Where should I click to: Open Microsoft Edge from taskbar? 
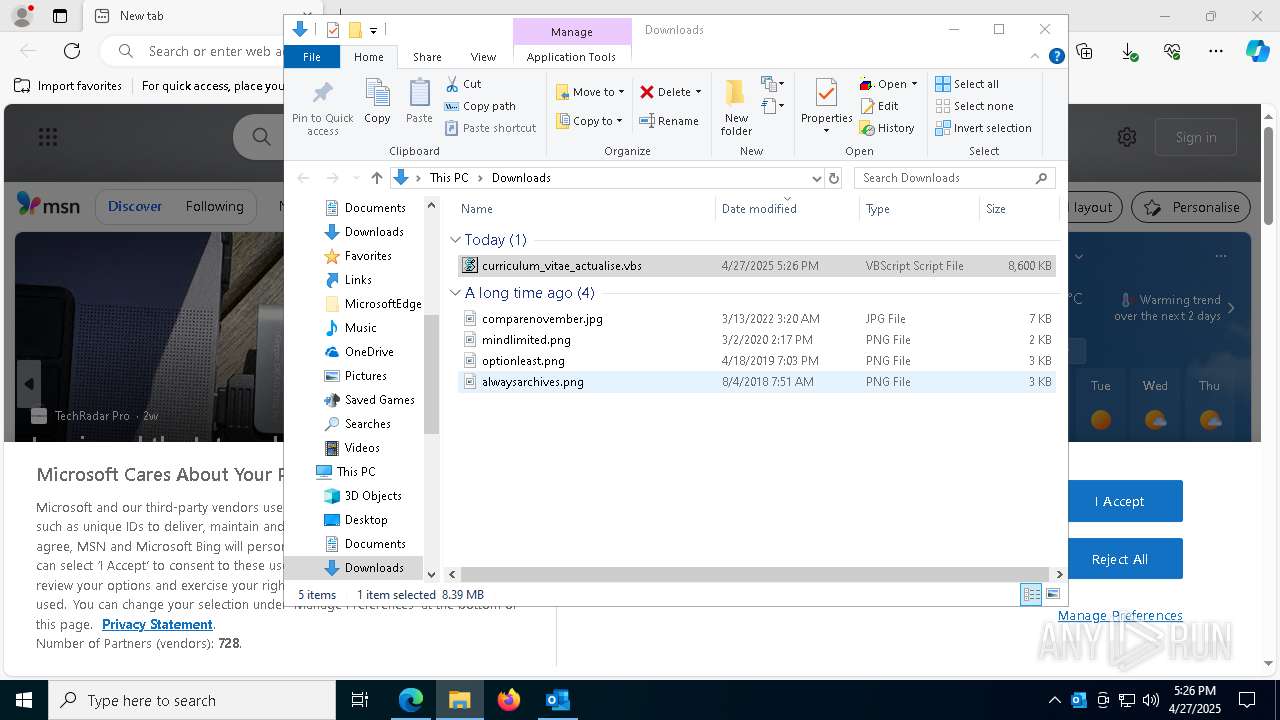click(411, 700)
